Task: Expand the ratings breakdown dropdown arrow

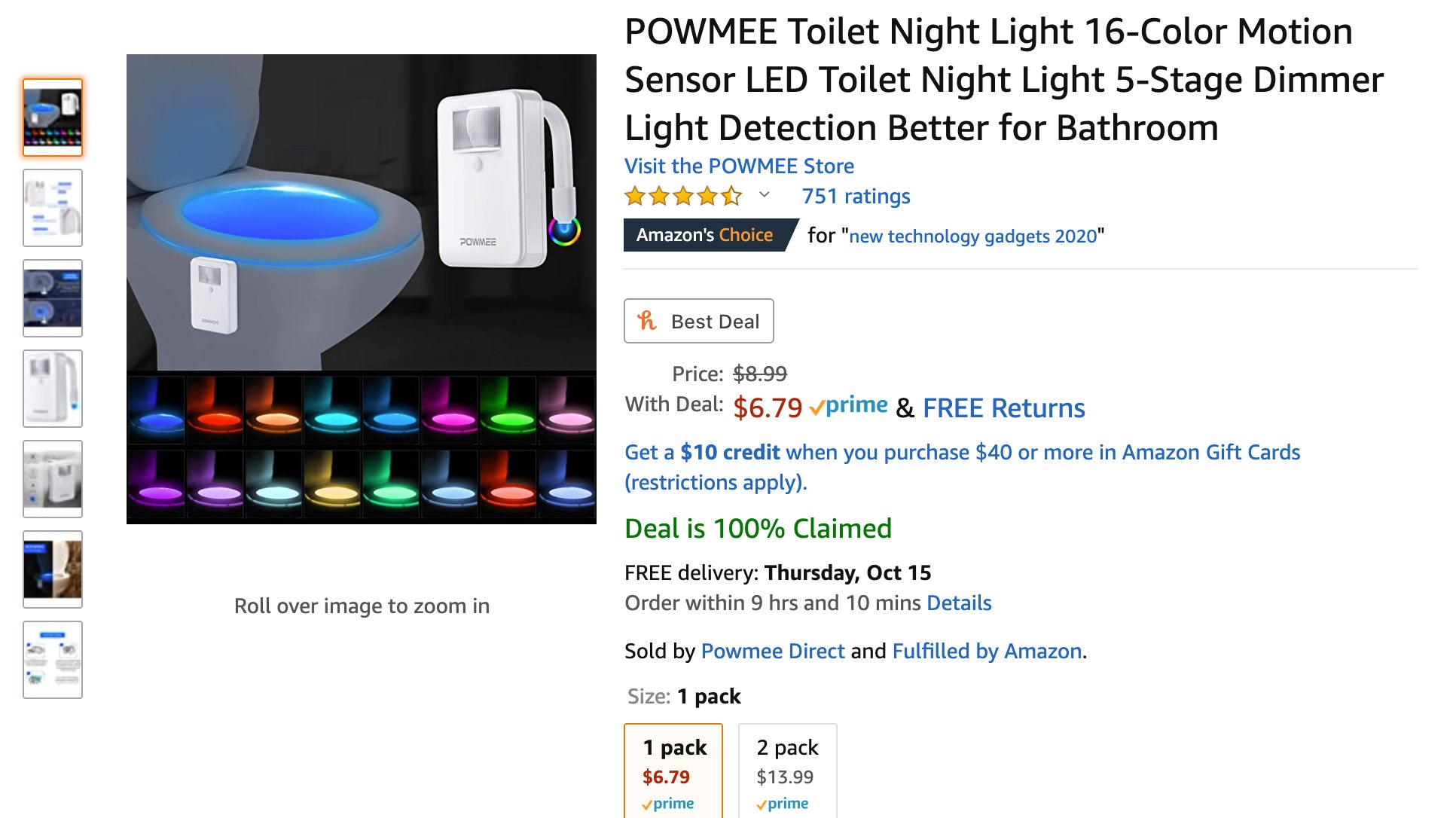Action: coord(764,196)
